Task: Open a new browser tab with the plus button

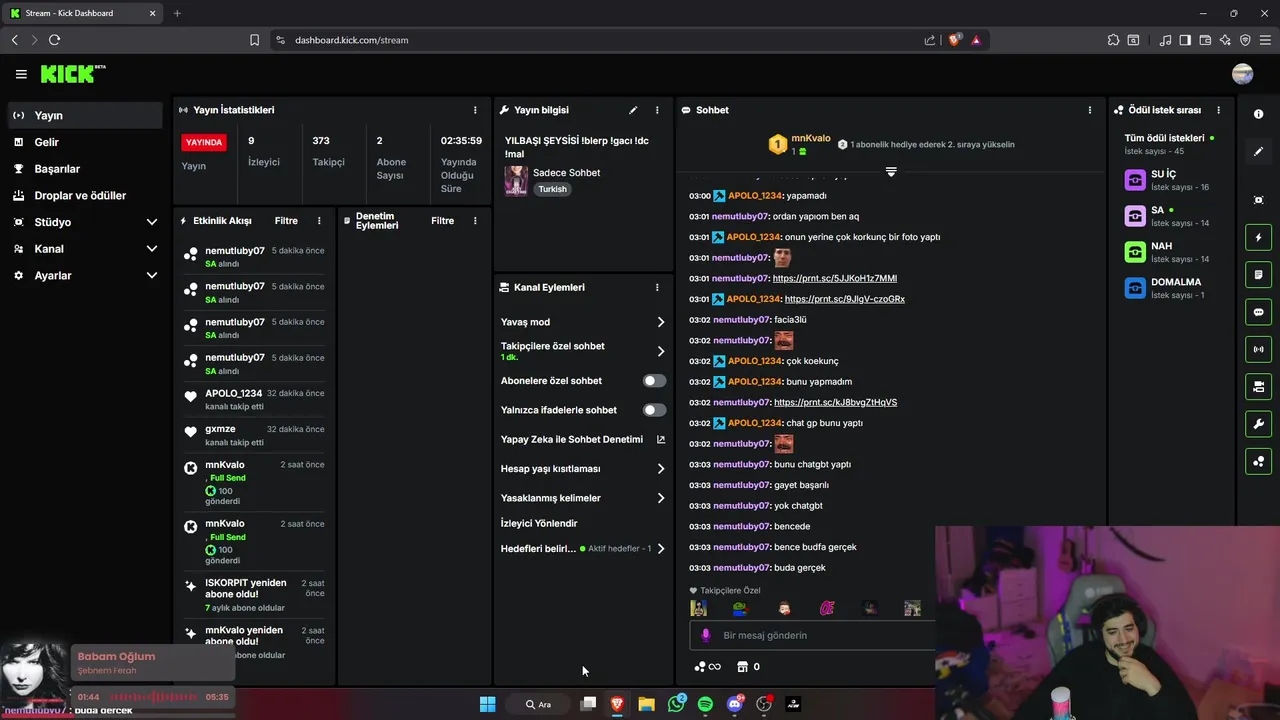Action: 177,13
